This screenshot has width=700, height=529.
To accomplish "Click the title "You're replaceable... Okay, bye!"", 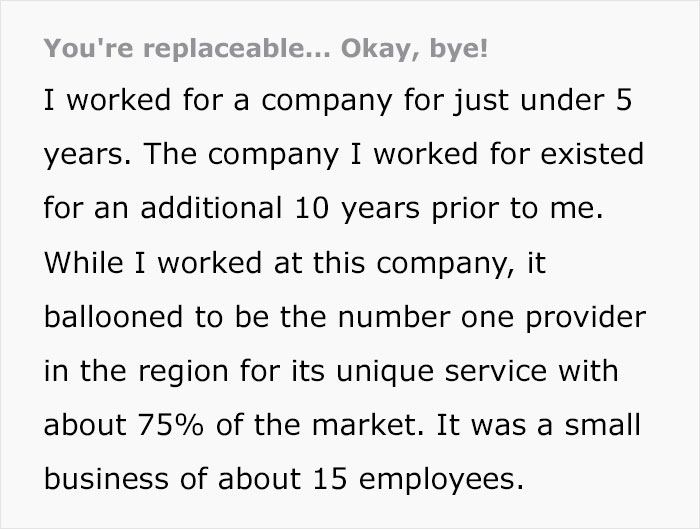I will [267, 49].
